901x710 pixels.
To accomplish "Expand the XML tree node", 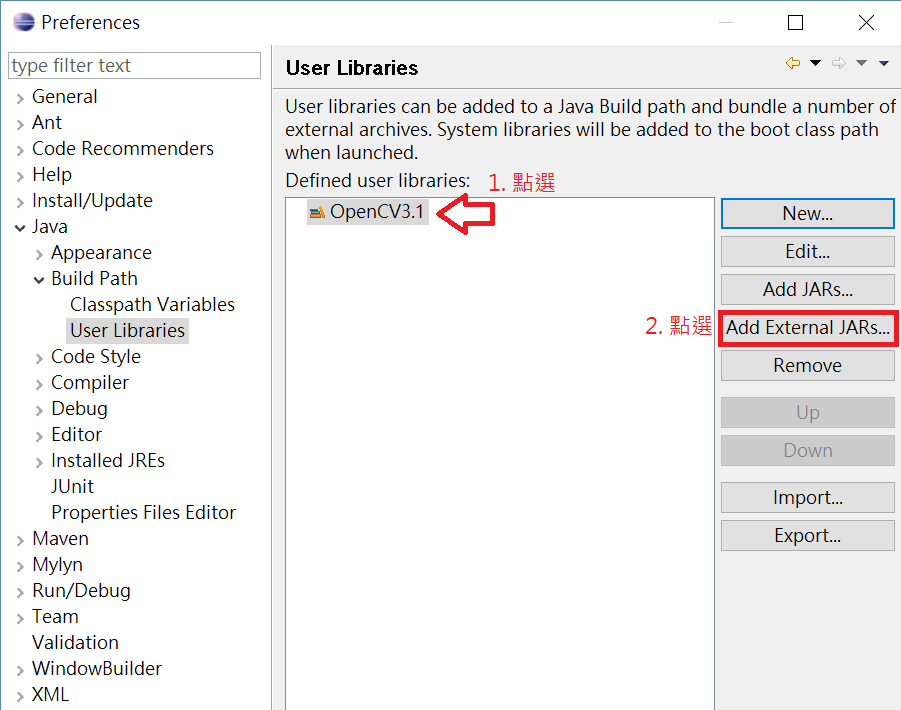I will click(x=20, y=696).
